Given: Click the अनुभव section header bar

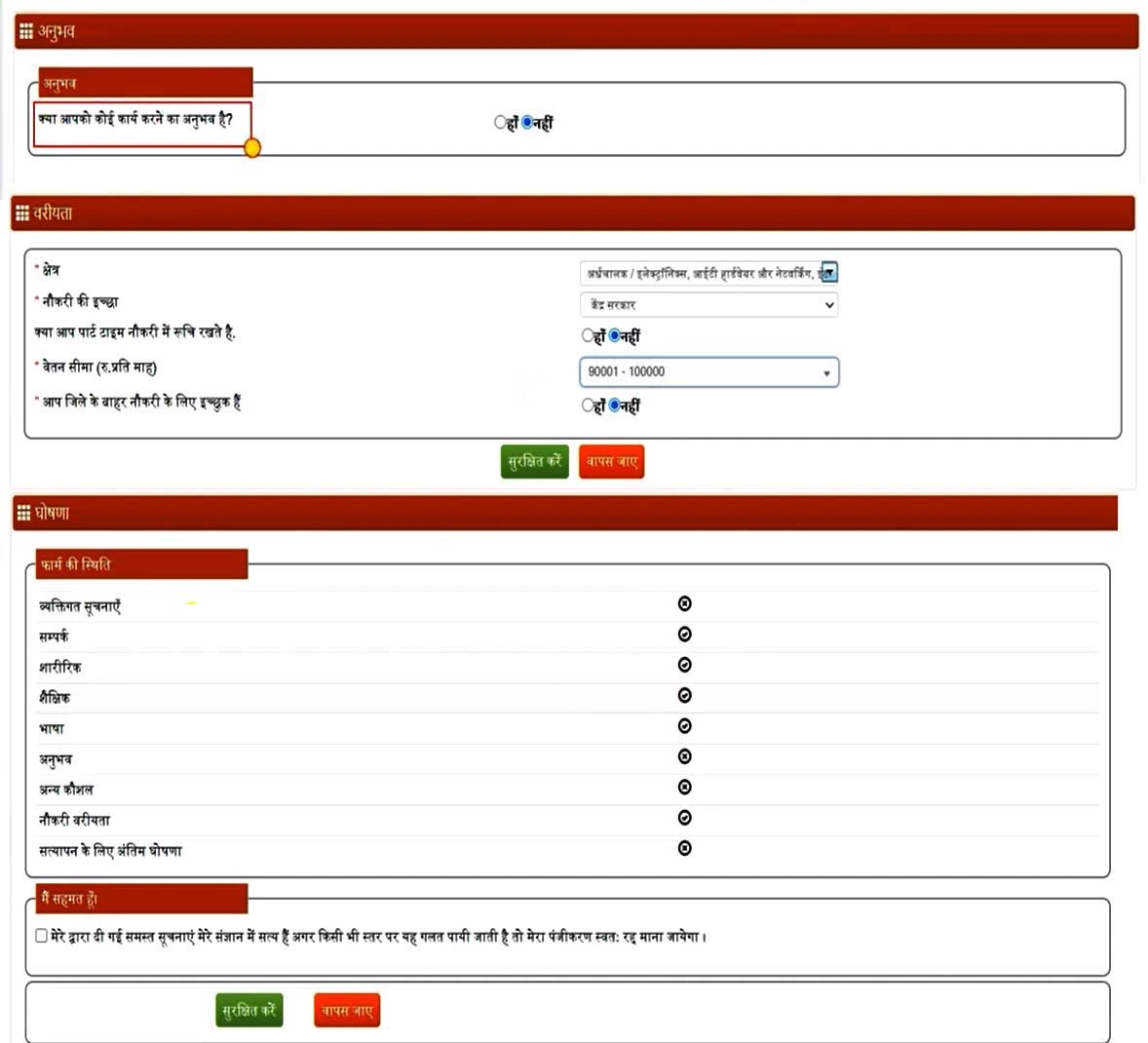Looking at the screenshot, I should point(577,31).
